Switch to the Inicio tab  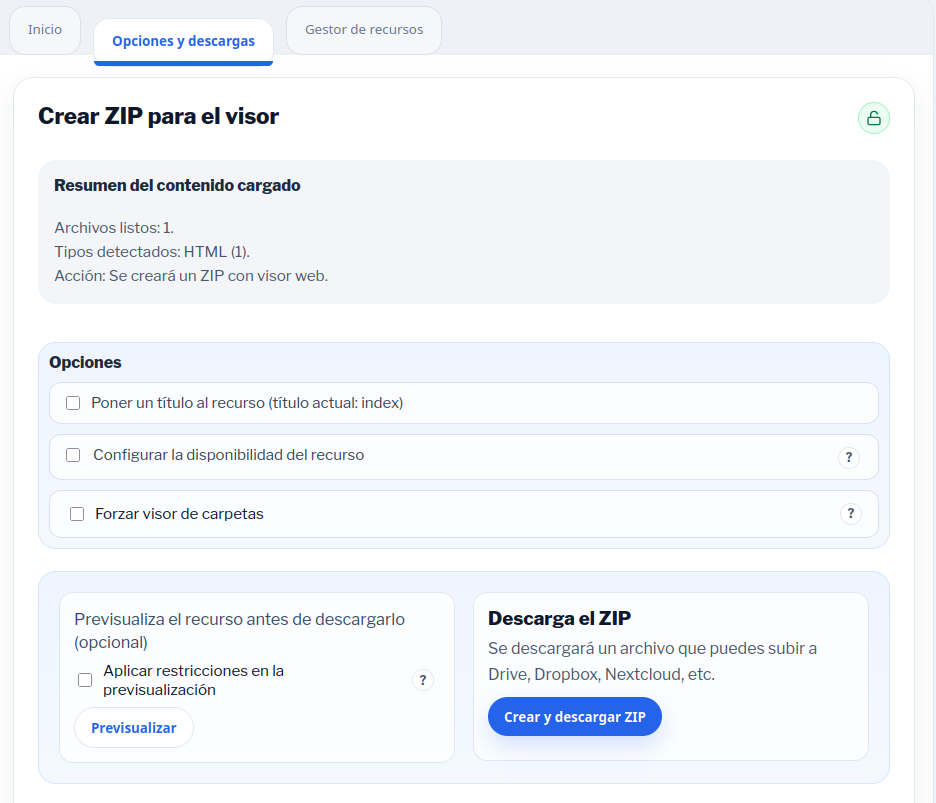45,30
